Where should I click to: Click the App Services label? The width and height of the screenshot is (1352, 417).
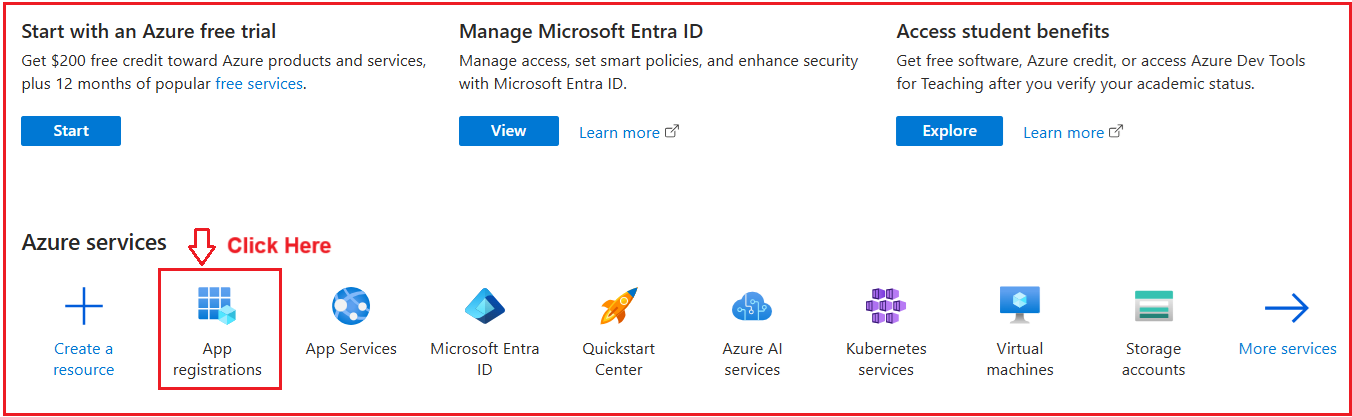pos(351,349)
